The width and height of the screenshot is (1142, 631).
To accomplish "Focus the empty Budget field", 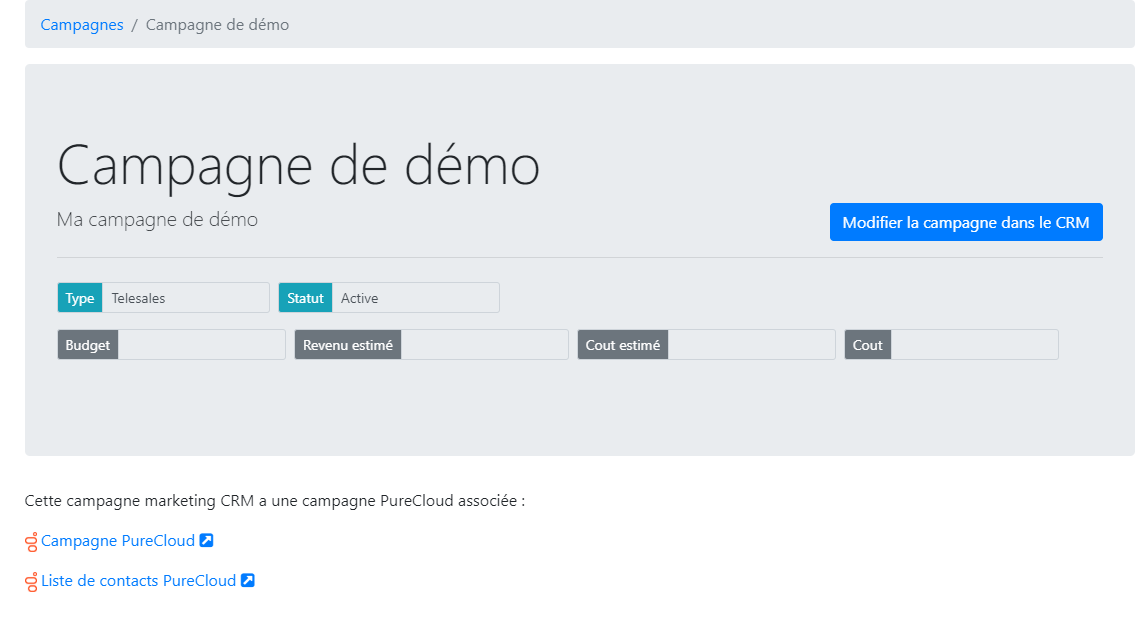I will point(201,345).
